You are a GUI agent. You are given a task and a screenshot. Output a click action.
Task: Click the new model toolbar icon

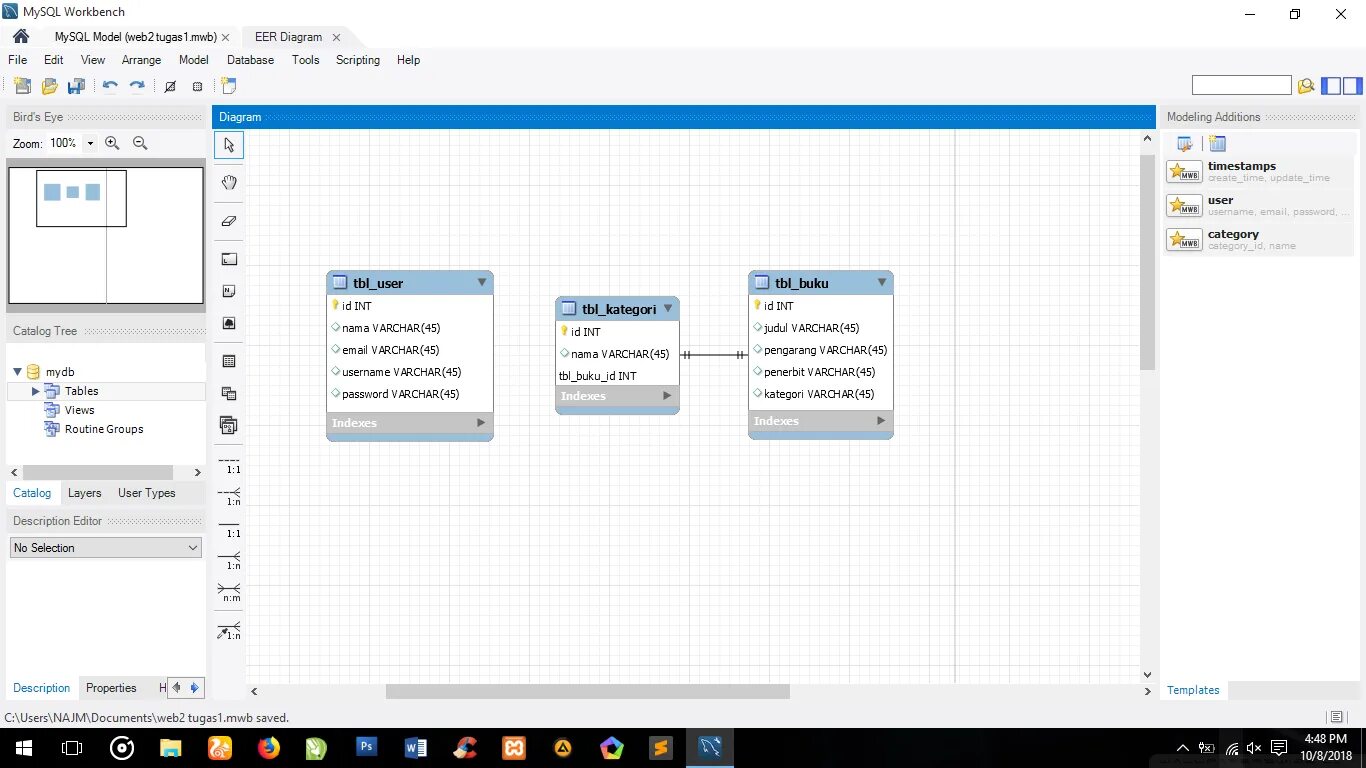[x=22, y=86]
